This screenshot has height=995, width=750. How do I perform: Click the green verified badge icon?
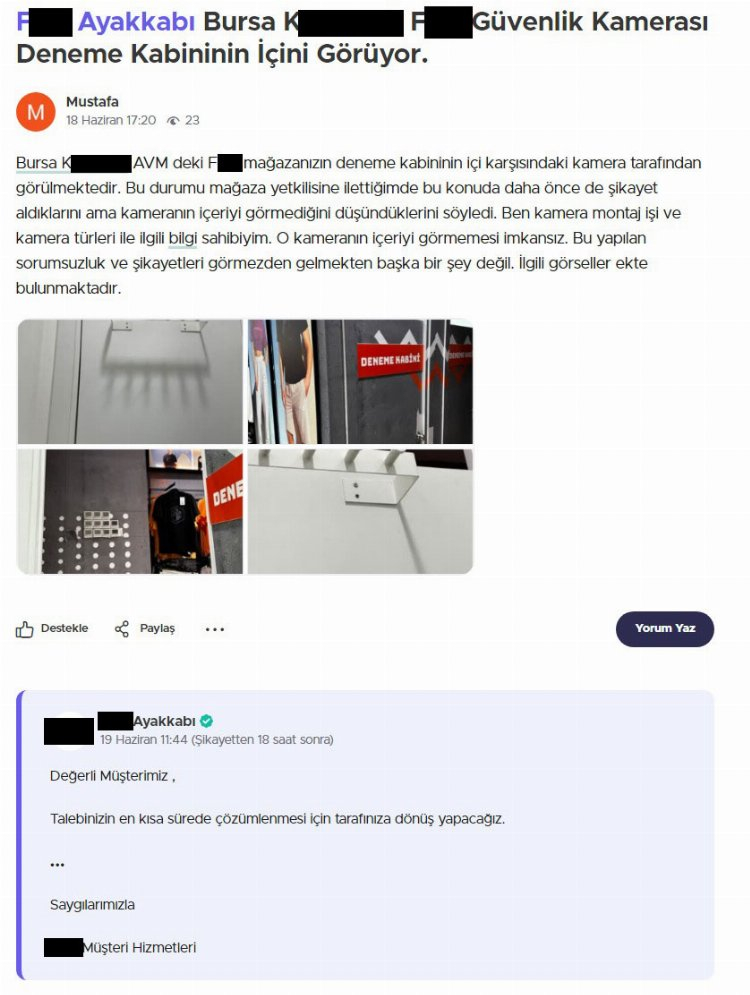[206, 721]
